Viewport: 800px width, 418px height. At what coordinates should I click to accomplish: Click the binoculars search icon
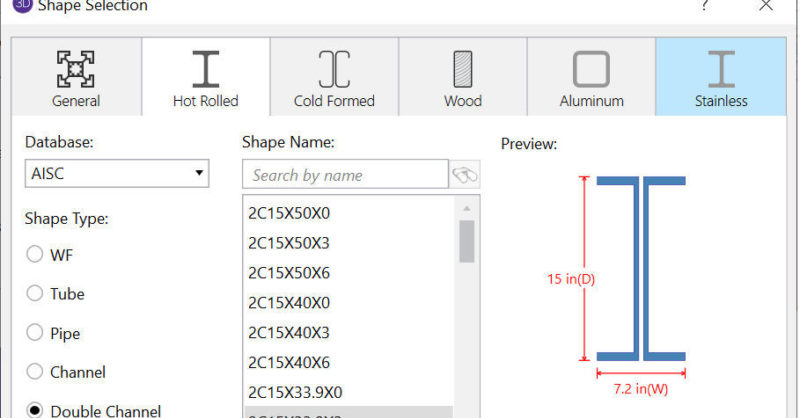pyautogui.click(x=465, y=175)
